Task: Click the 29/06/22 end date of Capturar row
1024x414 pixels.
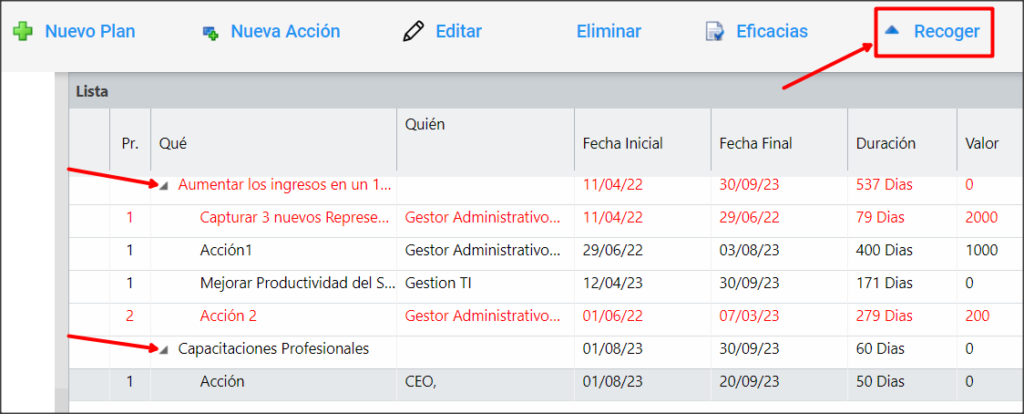Action: click(x=749, y=218)
